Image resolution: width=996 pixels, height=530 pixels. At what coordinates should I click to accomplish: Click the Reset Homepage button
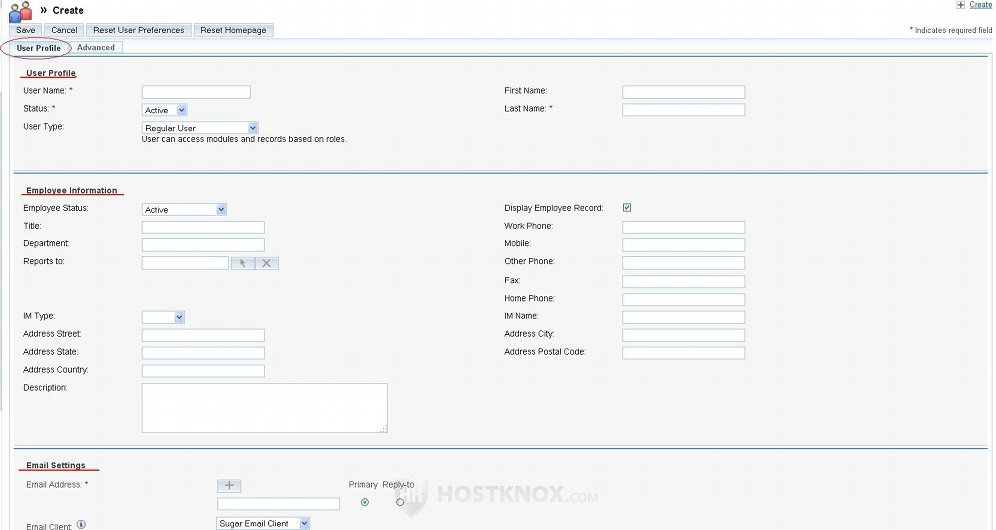click(x=233, y=30)
